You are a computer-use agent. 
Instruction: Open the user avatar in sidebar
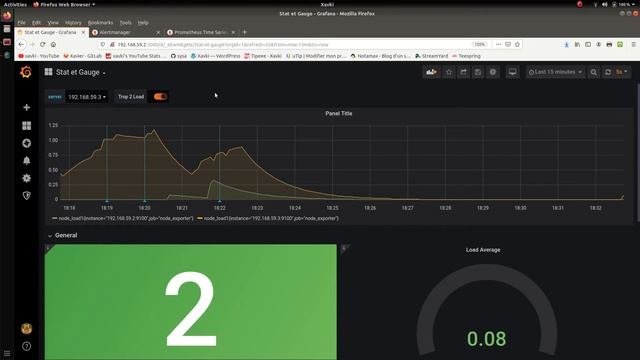point(27,329)
